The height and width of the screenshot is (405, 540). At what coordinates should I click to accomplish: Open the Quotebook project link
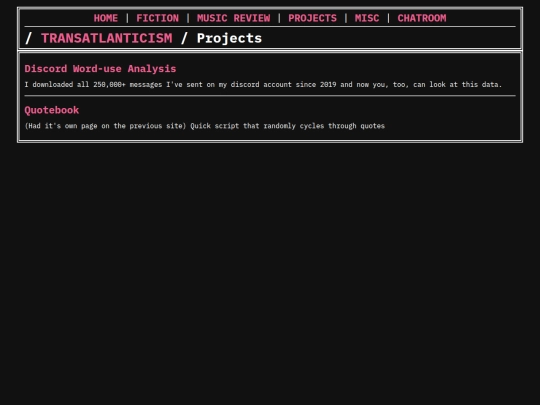(52, 110)
